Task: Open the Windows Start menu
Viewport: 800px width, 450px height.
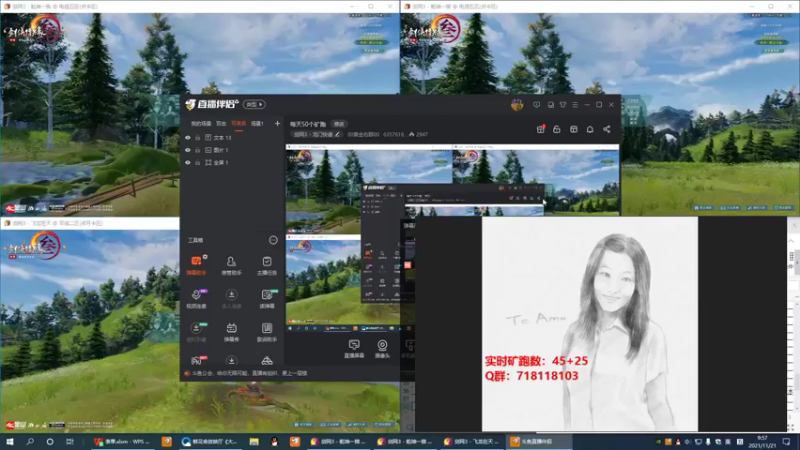Action: (10, 442)
